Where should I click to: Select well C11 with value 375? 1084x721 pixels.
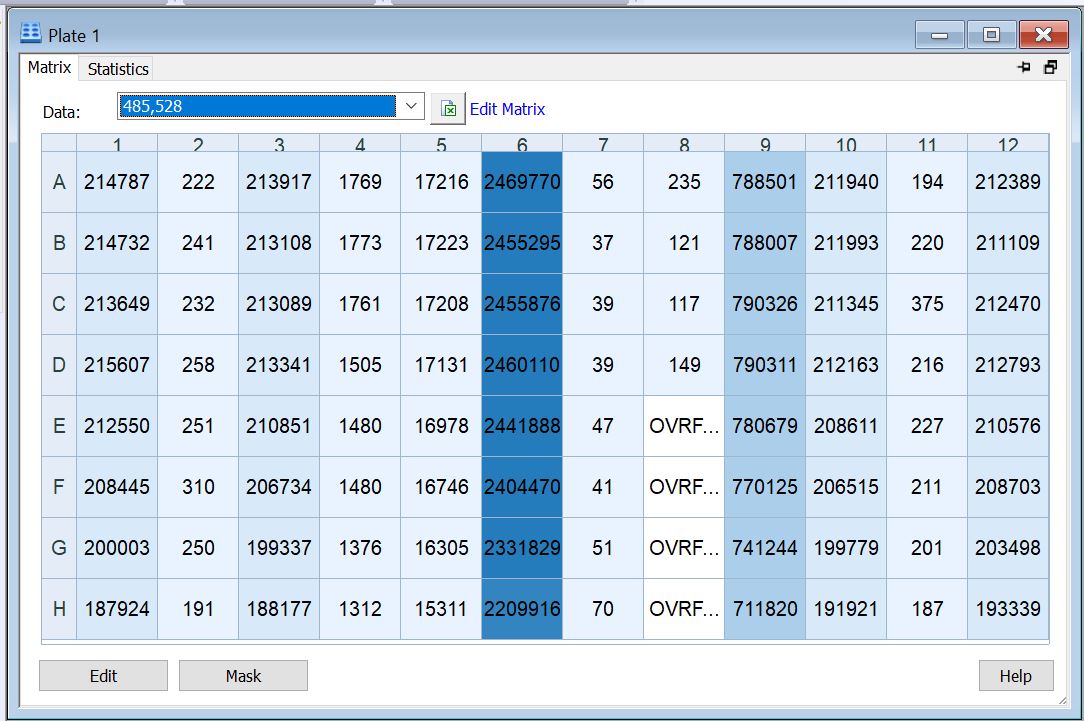927,304
